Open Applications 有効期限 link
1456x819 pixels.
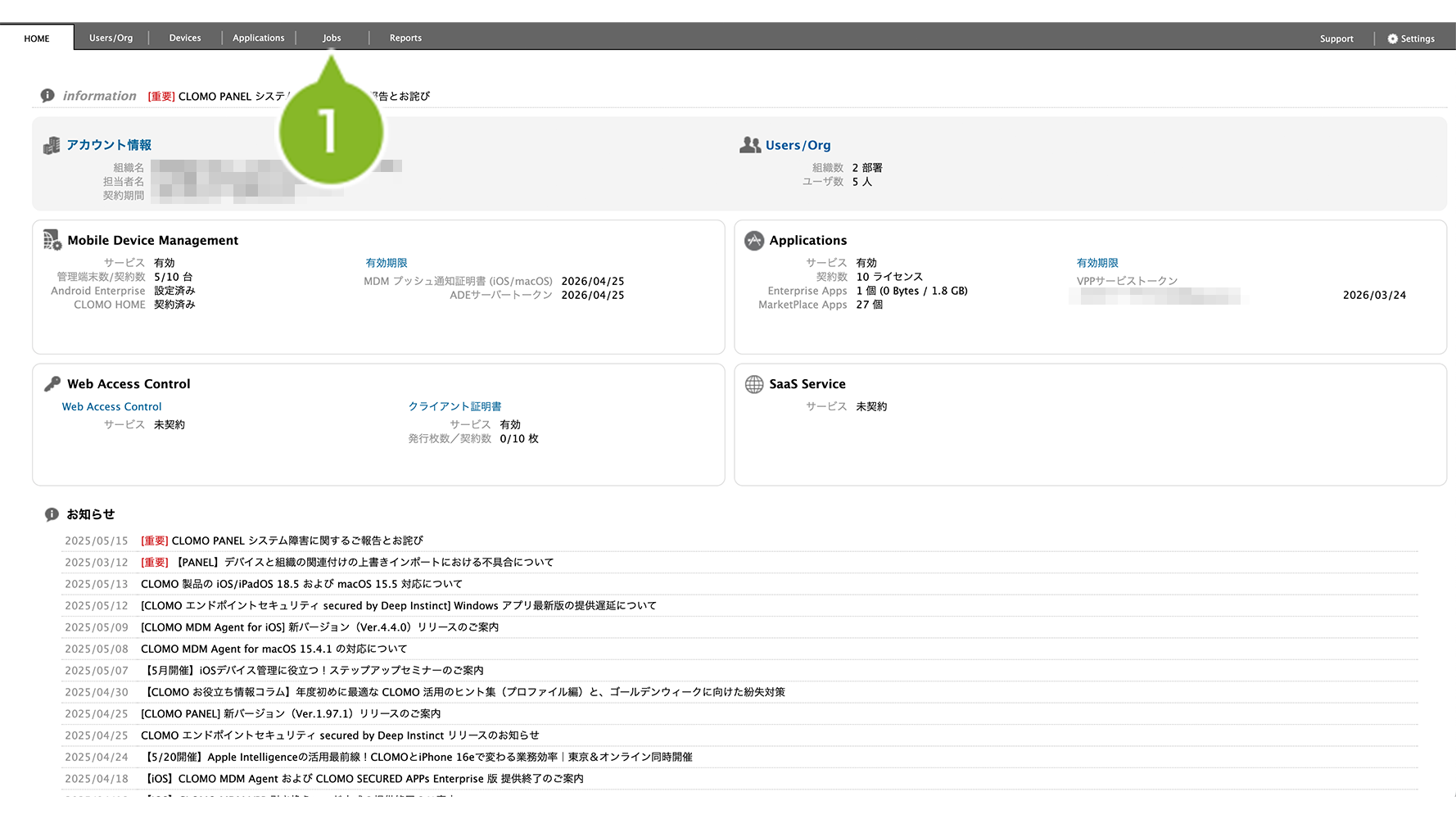(1097, 263)
